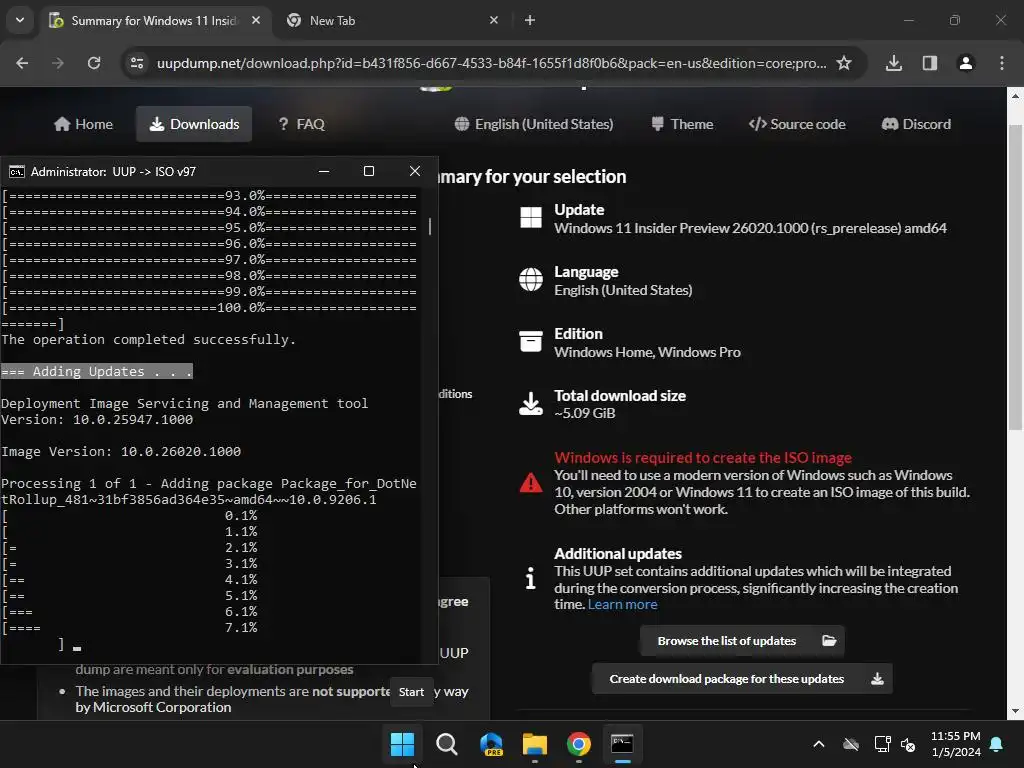Open the Downloads menu item
Screen dimensions: 1024x768
coord(194,124)
